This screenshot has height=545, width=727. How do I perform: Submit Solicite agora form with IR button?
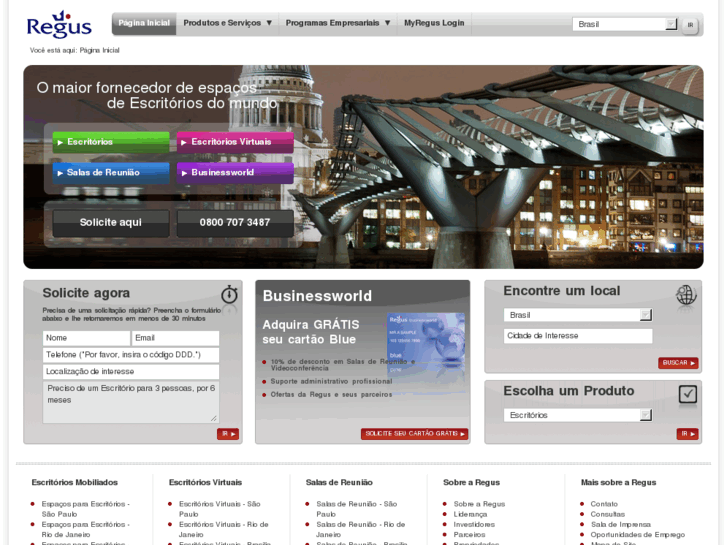[x=228, y=434]
